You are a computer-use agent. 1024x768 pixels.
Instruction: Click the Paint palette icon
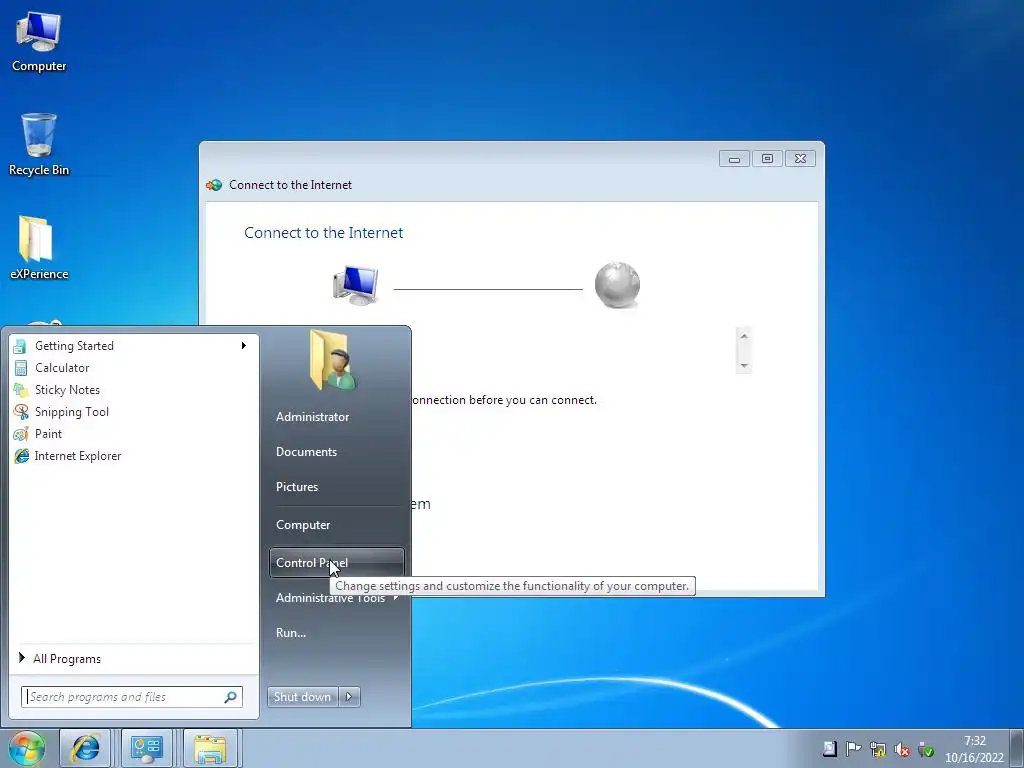tap(20, 434)
